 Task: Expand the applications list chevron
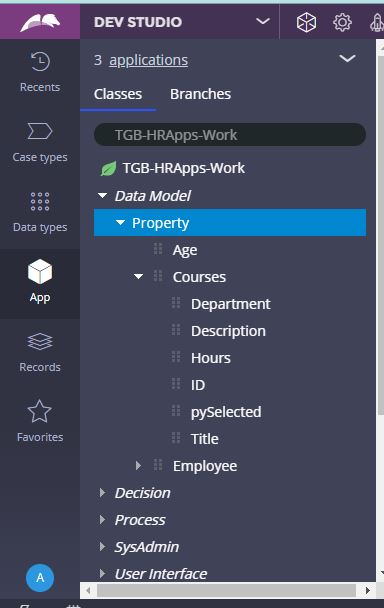point(347,59)
